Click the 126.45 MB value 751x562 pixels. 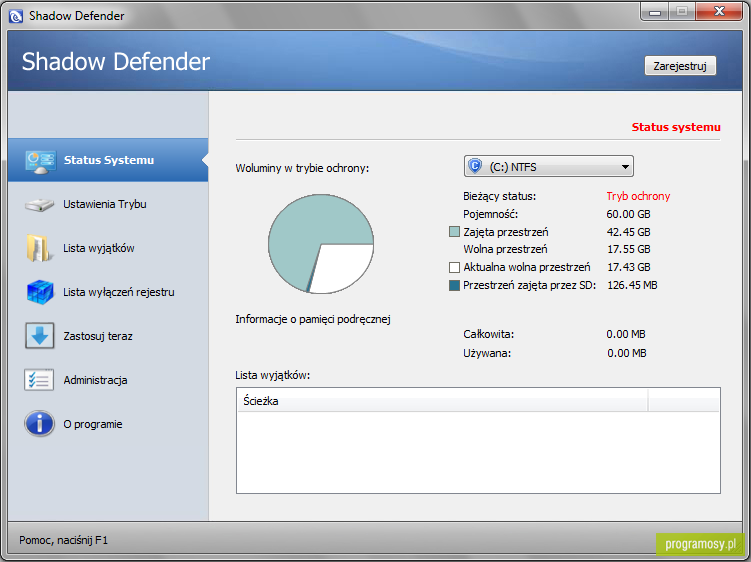click(632, 285)
